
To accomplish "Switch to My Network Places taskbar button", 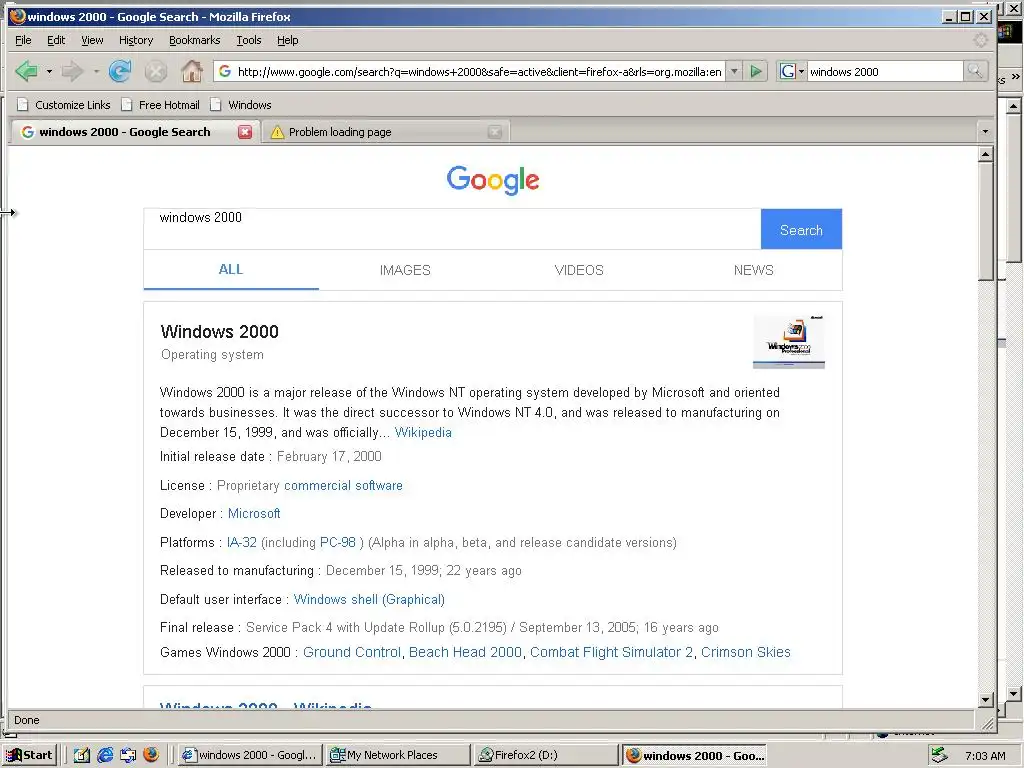I will click(x=398, y=755).
